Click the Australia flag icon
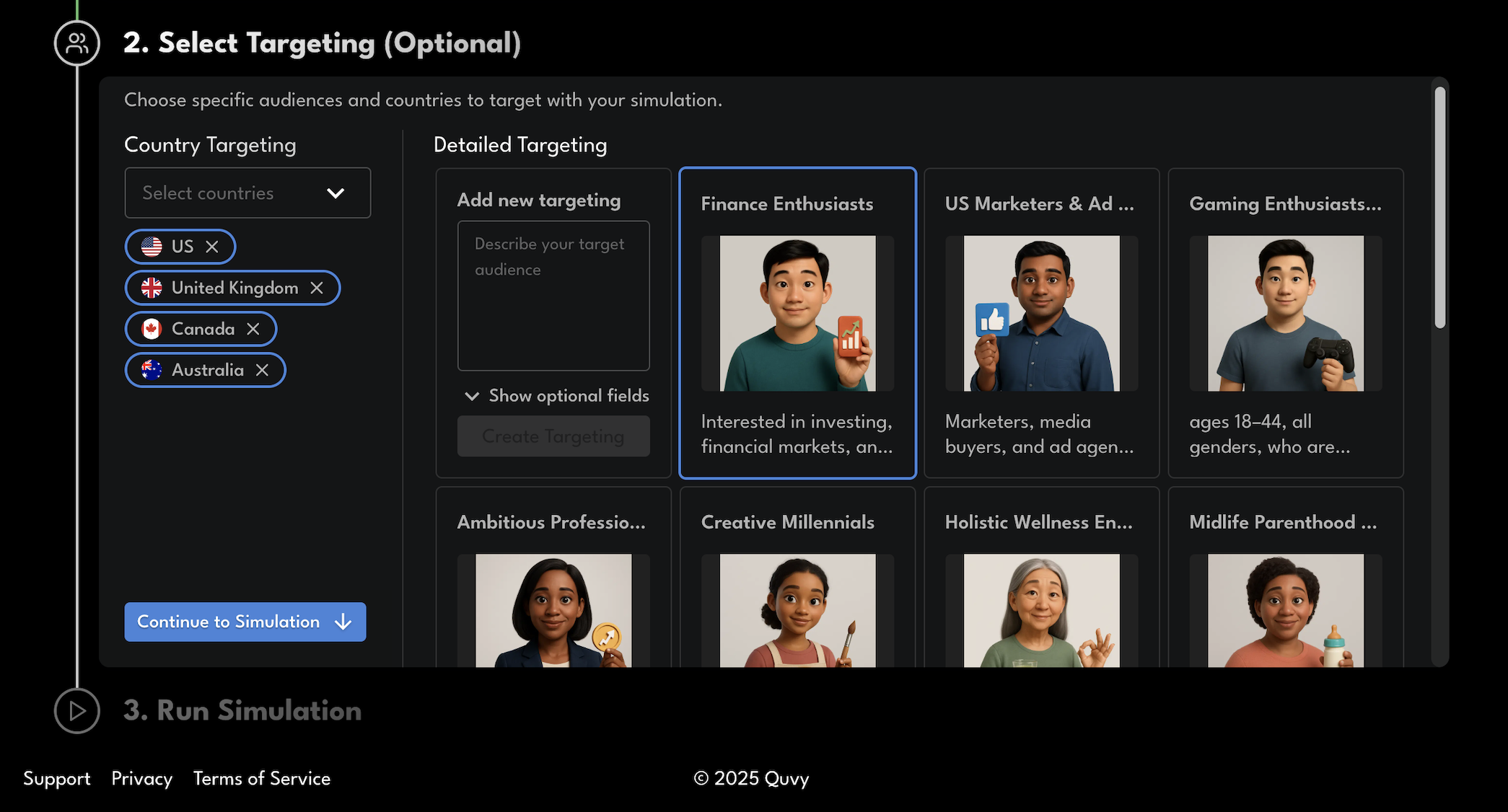This screenshot has width=1508, height=812. pos(152,370)
